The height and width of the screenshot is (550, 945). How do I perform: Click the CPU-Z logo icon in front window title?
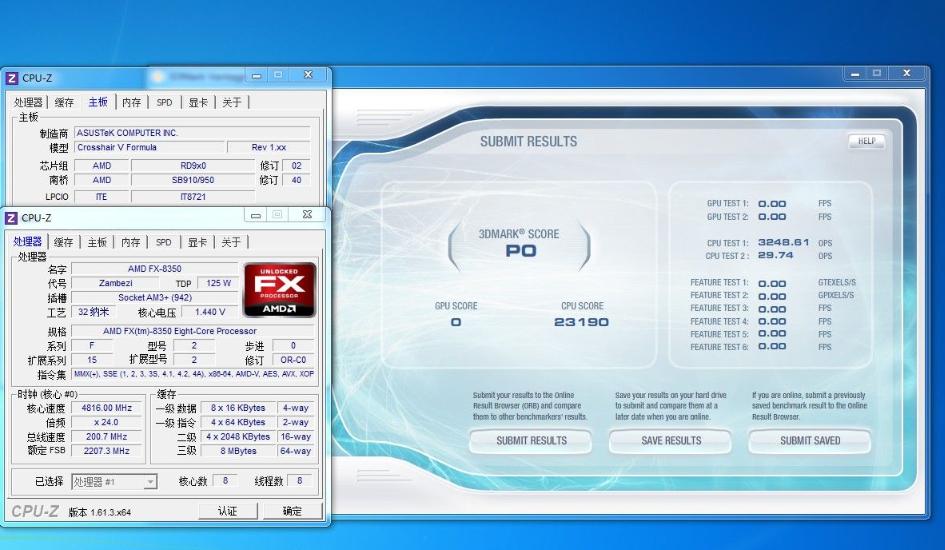point(11,217)
